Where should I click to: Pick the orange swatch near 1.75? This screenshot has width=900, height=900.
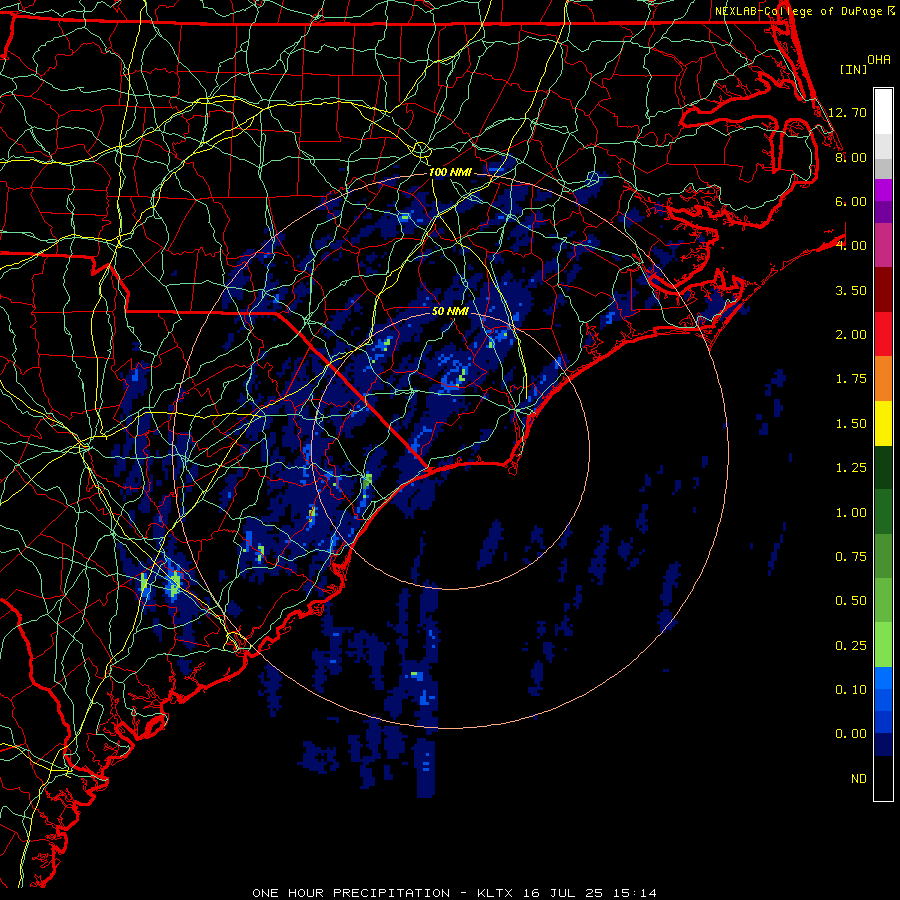pyautogui.click(x=883, y=379)
